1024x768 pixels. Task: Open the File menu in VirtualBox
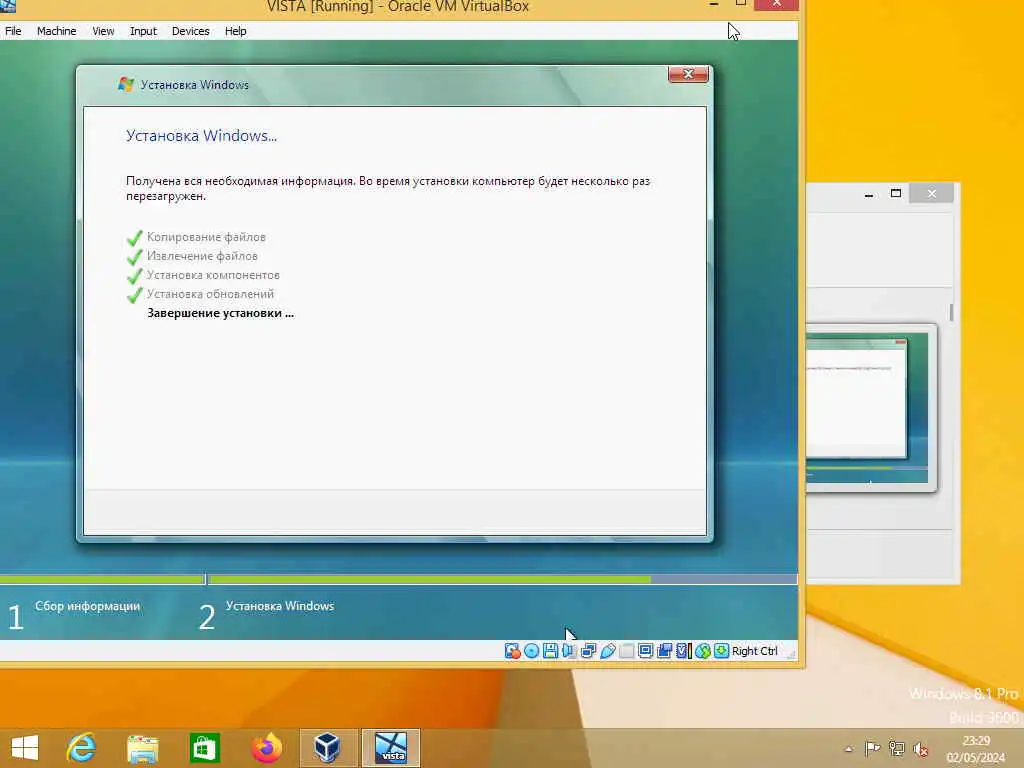pos(13,31)
